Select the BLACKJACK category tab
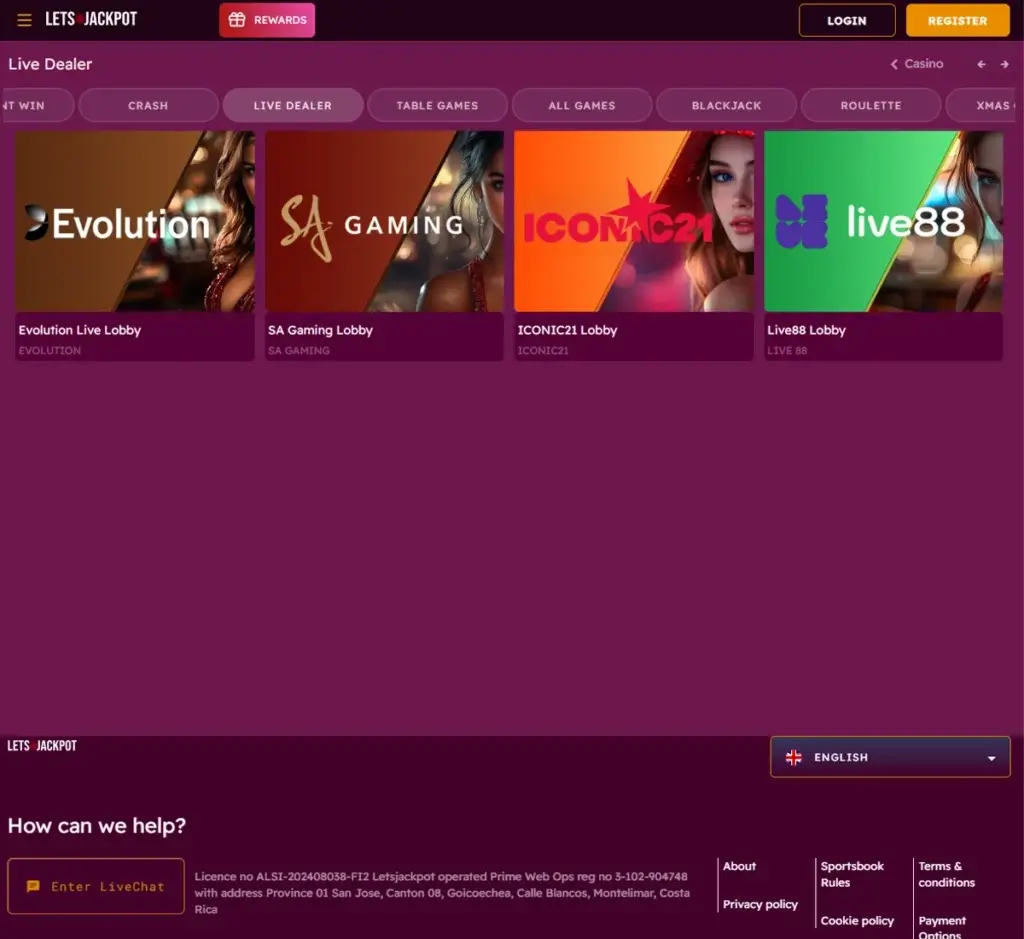This screenshot has width=1024, height=939. point(726,104)
